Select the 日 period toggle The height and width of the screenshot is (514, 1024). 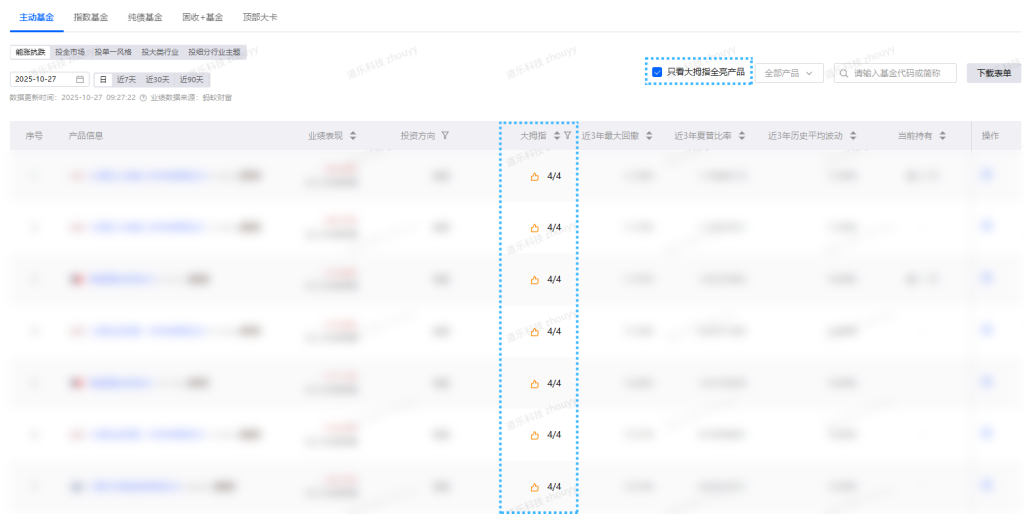(x=102, y=79)
